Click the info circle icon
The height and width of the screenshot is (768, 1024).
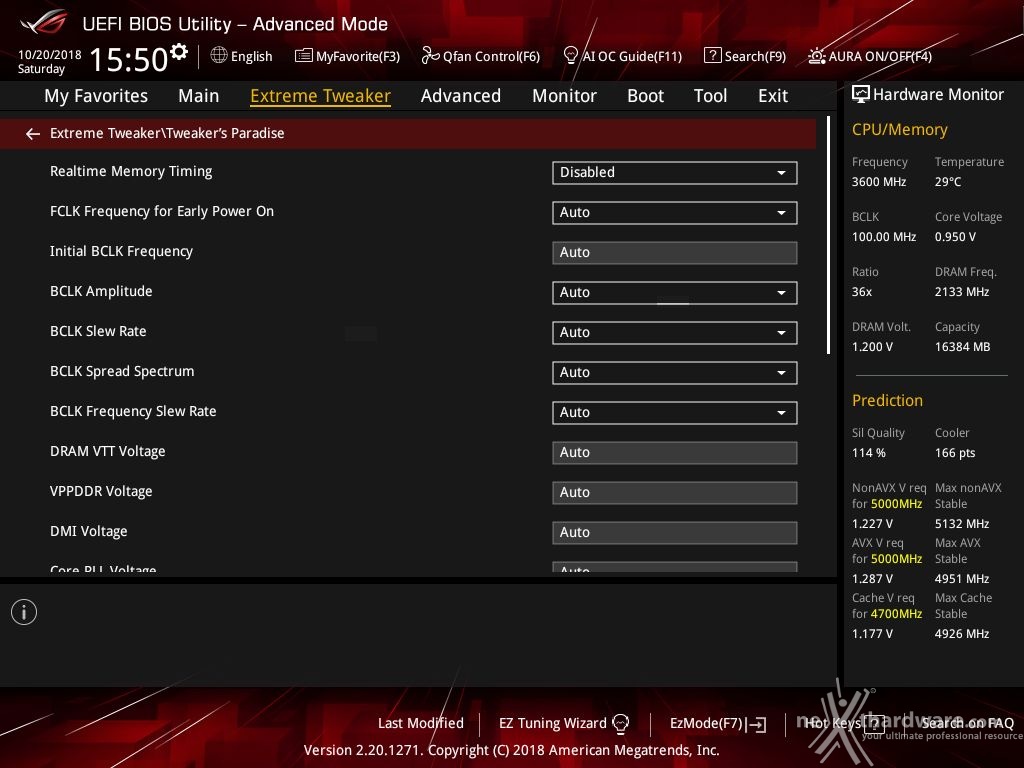[x=24, y=612]
